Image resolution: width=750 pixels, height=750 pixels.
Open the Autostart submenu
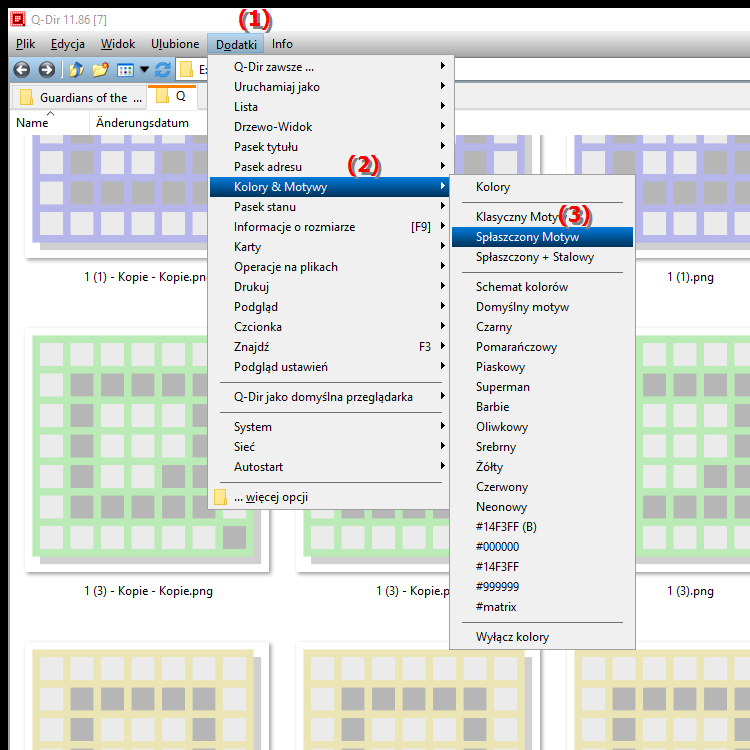coord(329,467)
